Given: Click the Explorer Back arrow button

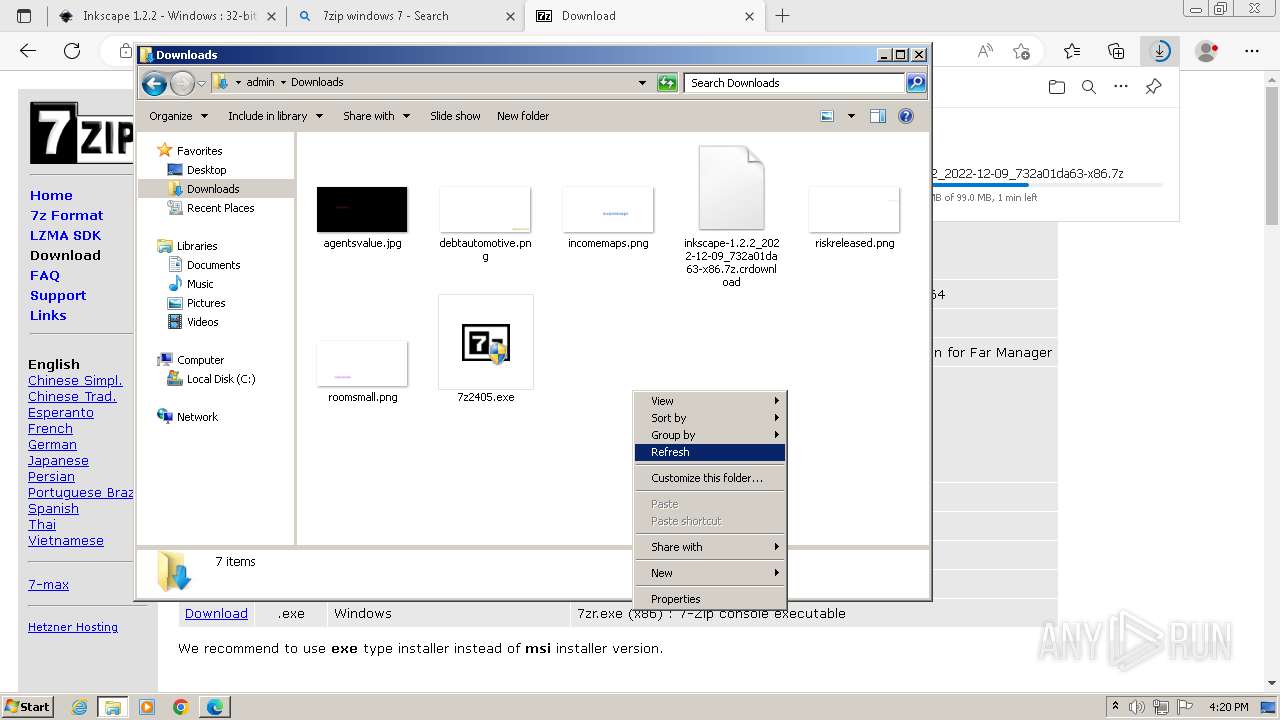Looking at the screenshot, I should (x=154, y=83).
